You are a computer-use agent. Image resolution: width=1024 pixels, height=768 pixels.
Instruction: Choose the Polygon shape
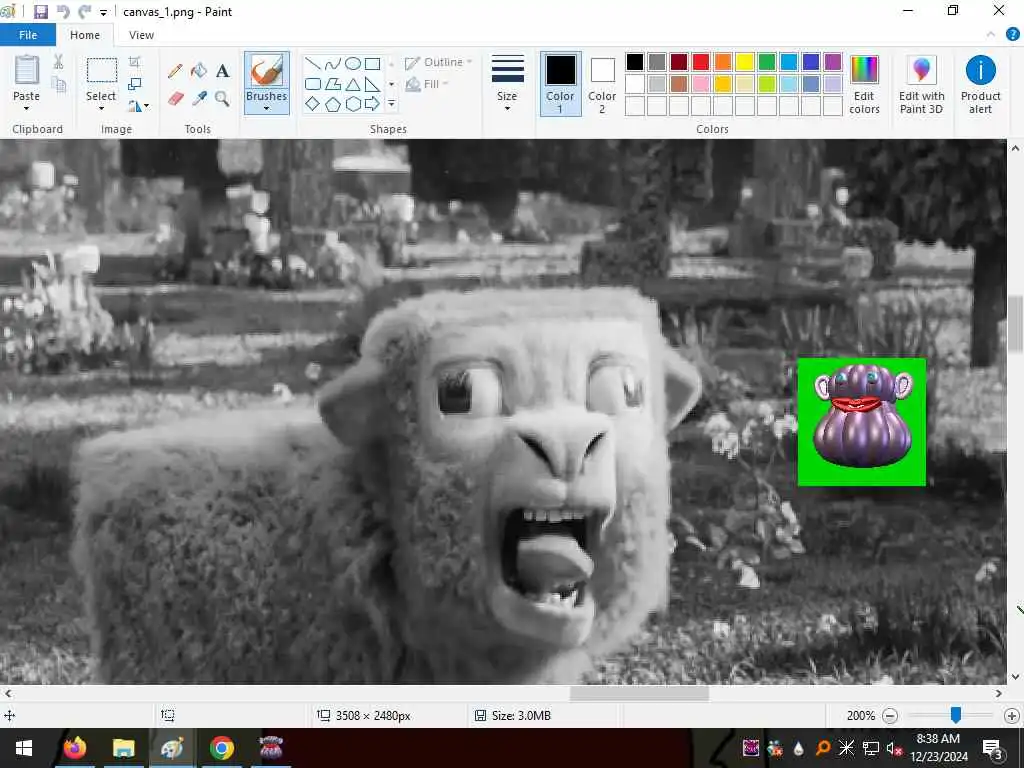(332, 84)
